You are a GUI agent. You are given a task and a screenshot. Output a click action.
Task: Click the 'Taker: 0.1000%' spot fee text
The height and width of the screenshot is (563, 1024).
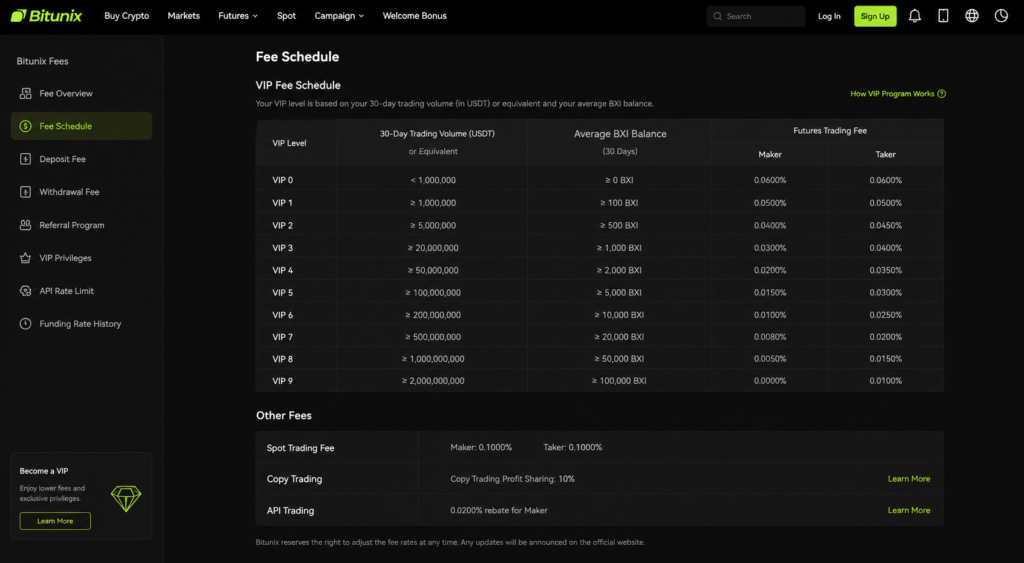[573, 447]
